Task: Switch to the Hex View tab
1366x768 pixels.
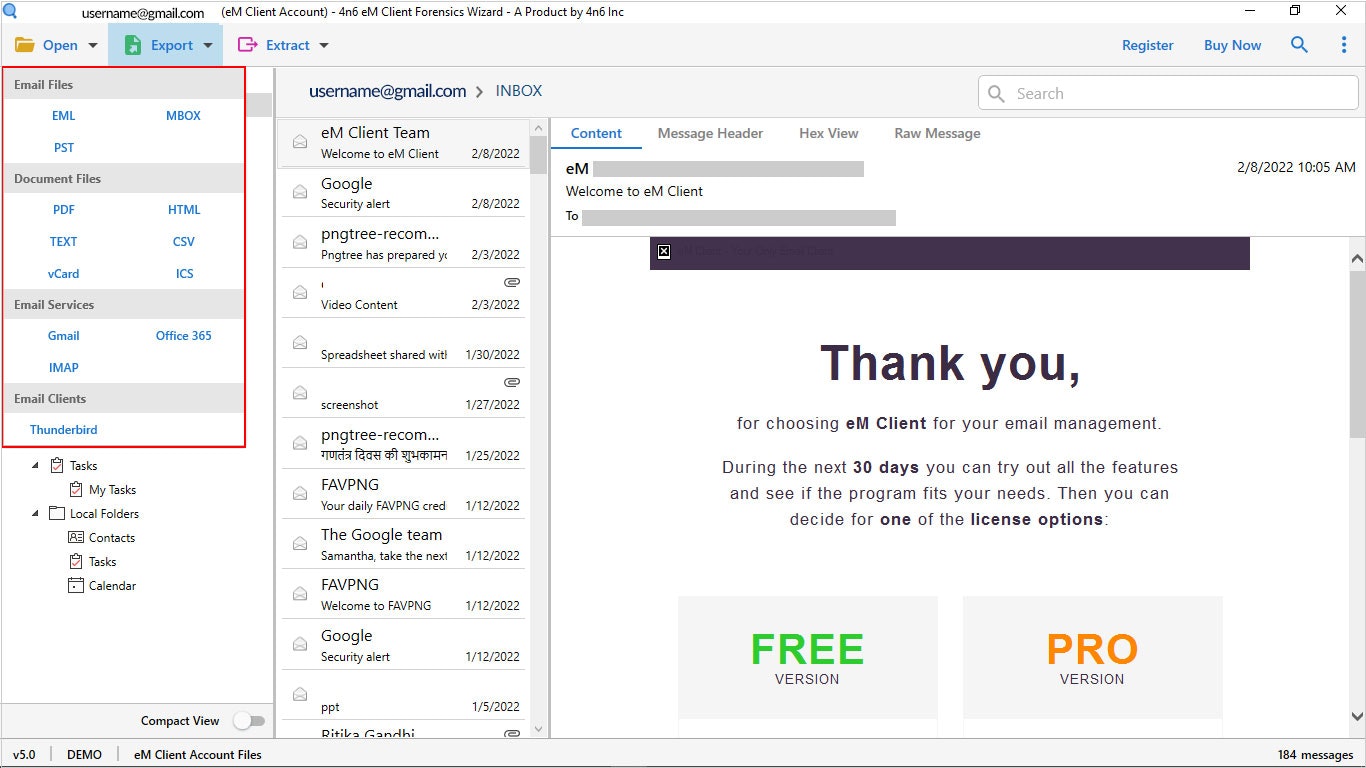Action: [828, 133]
